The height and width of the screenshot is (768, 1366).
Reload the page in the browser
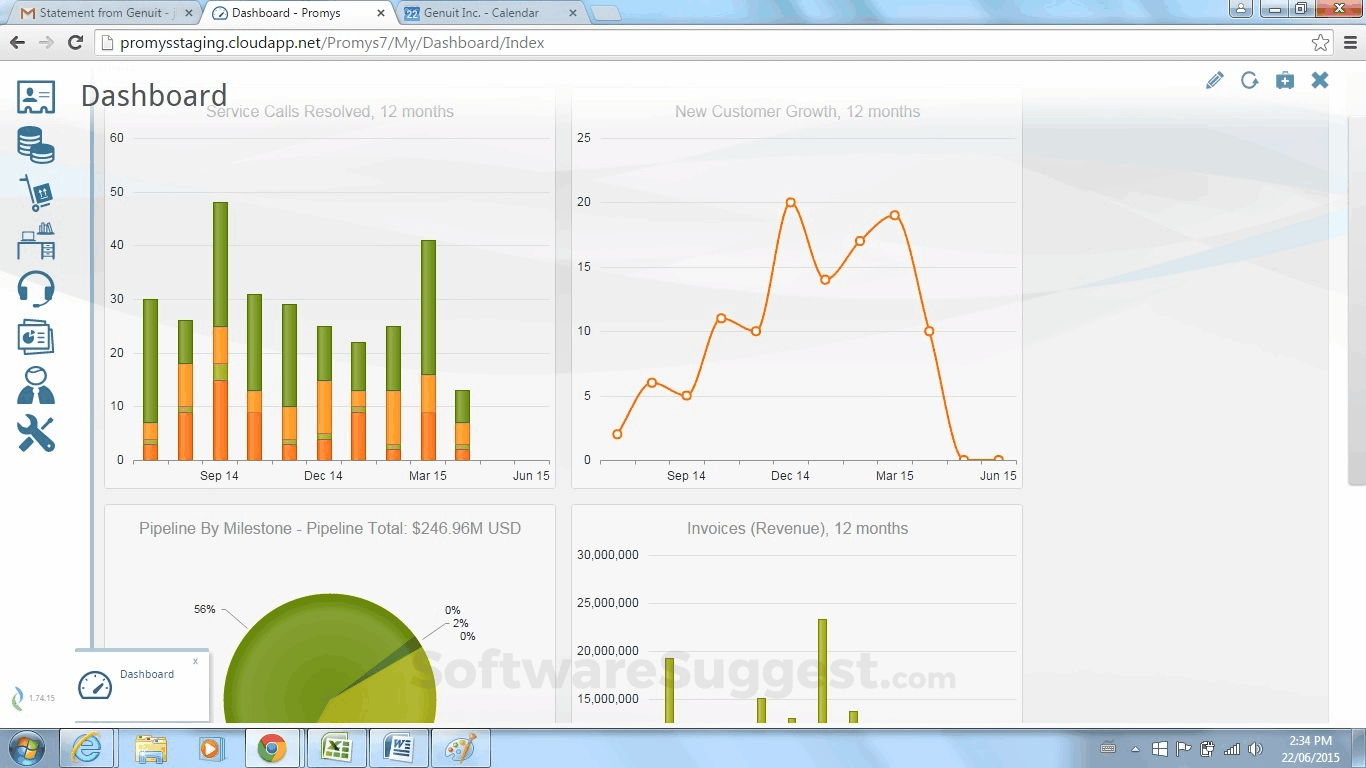click(75, 43)
